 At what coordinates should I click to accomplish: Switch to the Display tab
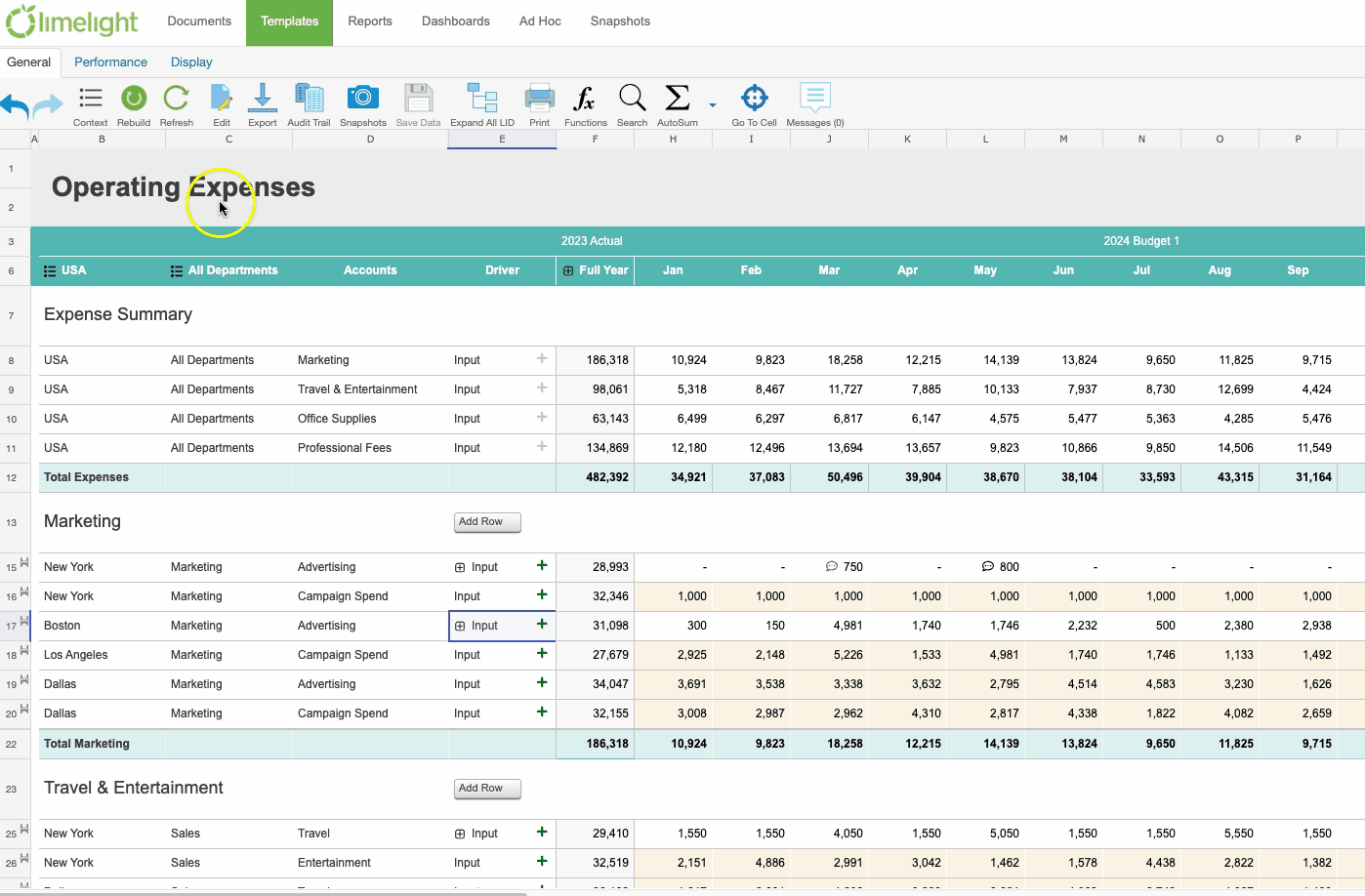pyautogui.click(x=191, y=62)
